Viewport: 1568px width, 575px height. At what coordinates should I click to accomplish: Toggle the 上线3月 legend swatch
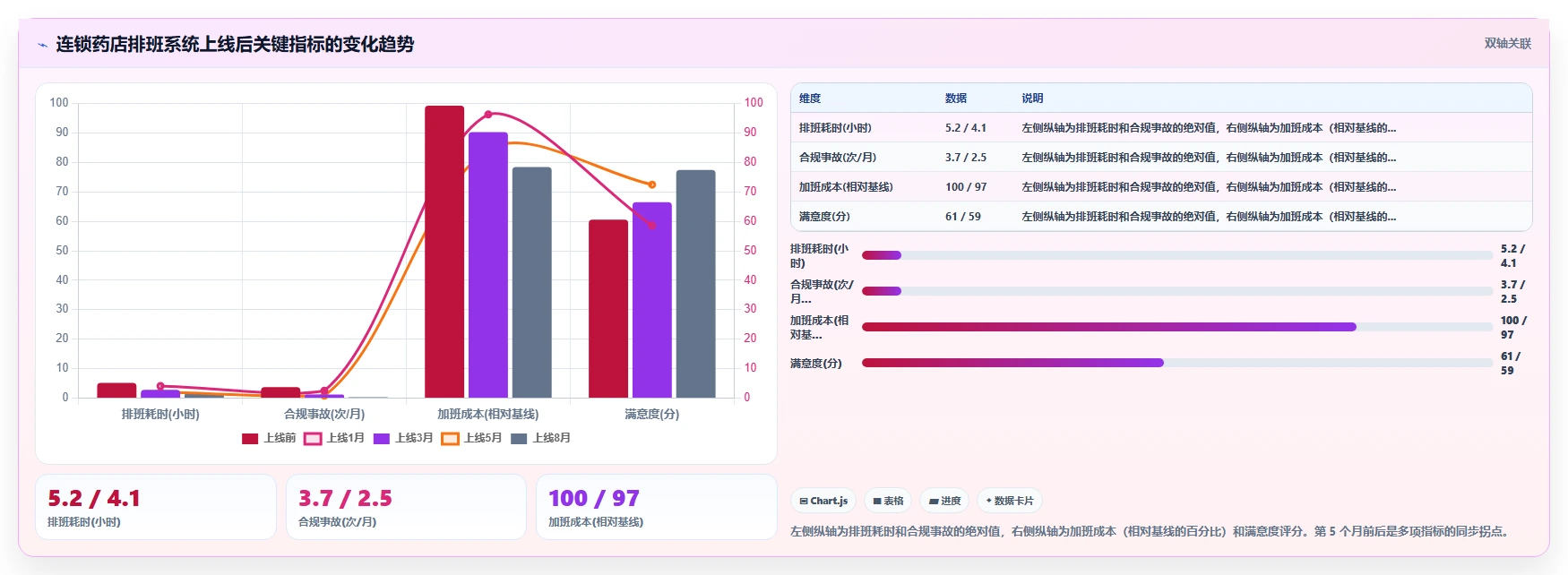tap(382, 439)
